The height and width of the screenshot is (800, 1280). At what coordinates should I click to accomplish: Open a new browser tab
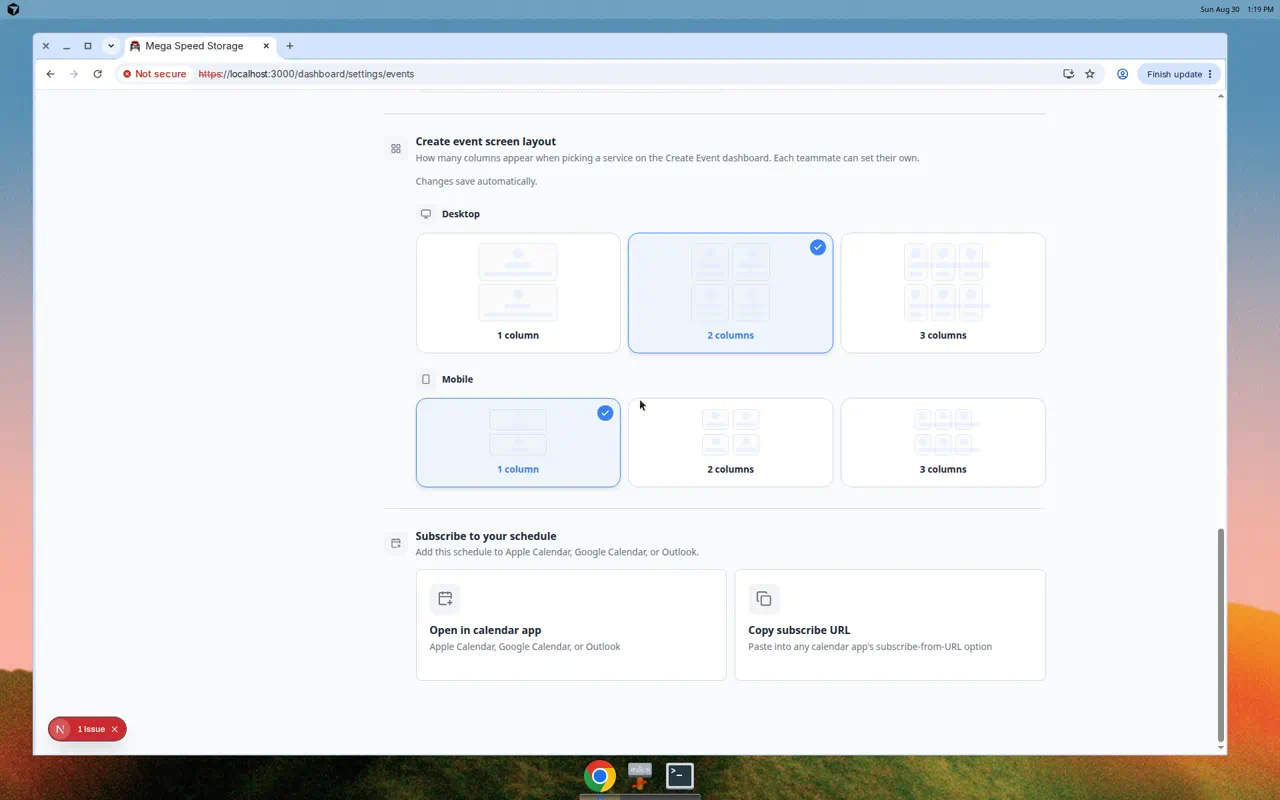click(x=290, y=46)
